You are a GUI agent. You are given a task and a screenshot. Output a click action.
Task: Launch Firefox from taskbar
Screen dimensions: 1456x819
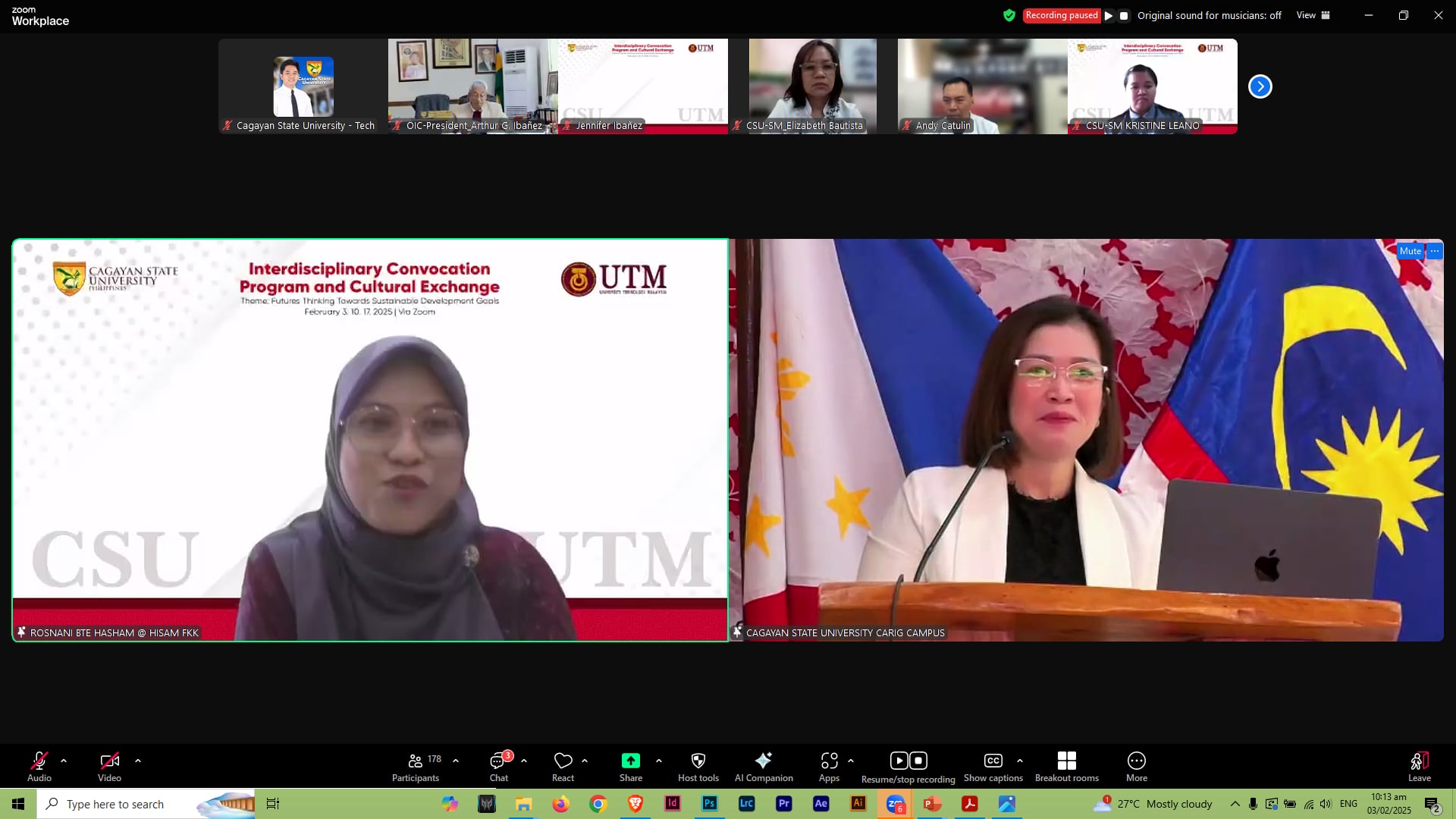tap(561, 804)
